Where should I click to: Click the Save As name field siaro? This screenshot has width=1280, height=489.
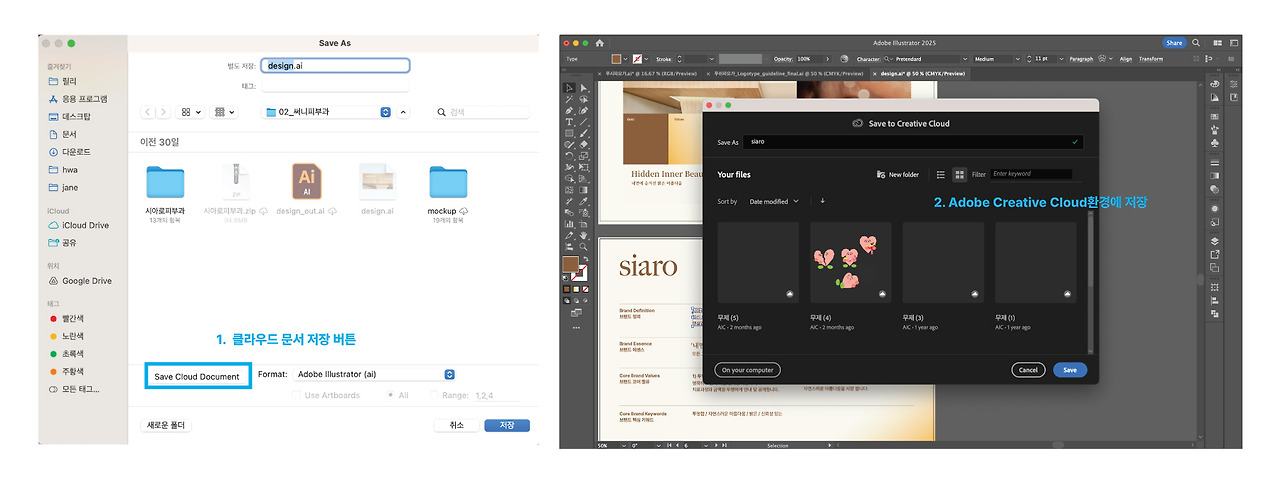[913, 142]
